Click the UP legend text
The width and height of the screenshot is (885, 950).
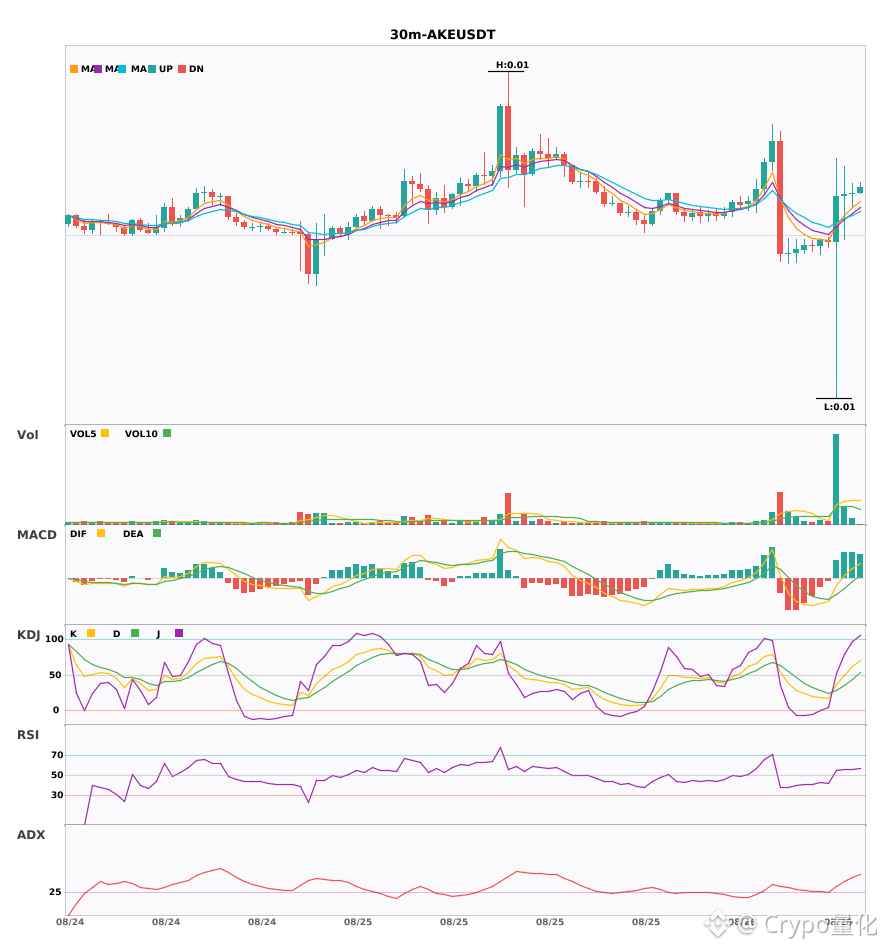point(166,69)
